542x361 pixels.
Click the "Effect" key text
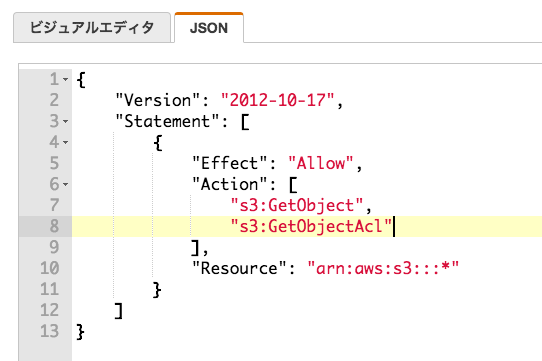(230, 163)
